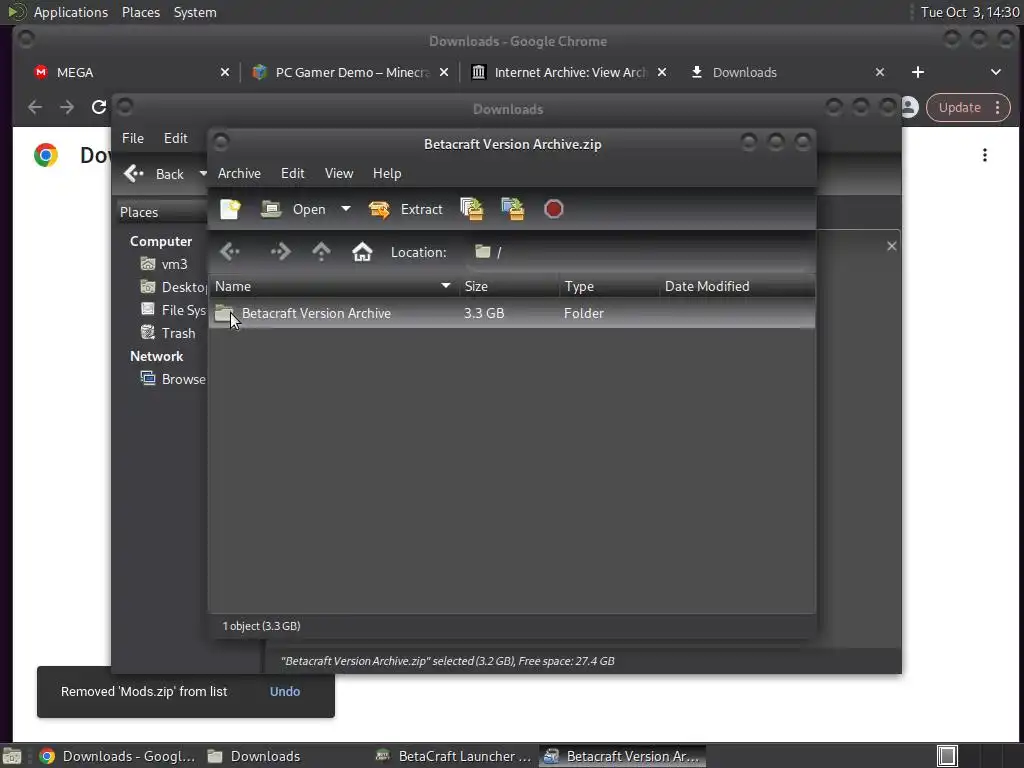The height and width of the screenshot is (768, 1024).
Task: Open Trash in Places sidebar
Action: tap(168, 333)
